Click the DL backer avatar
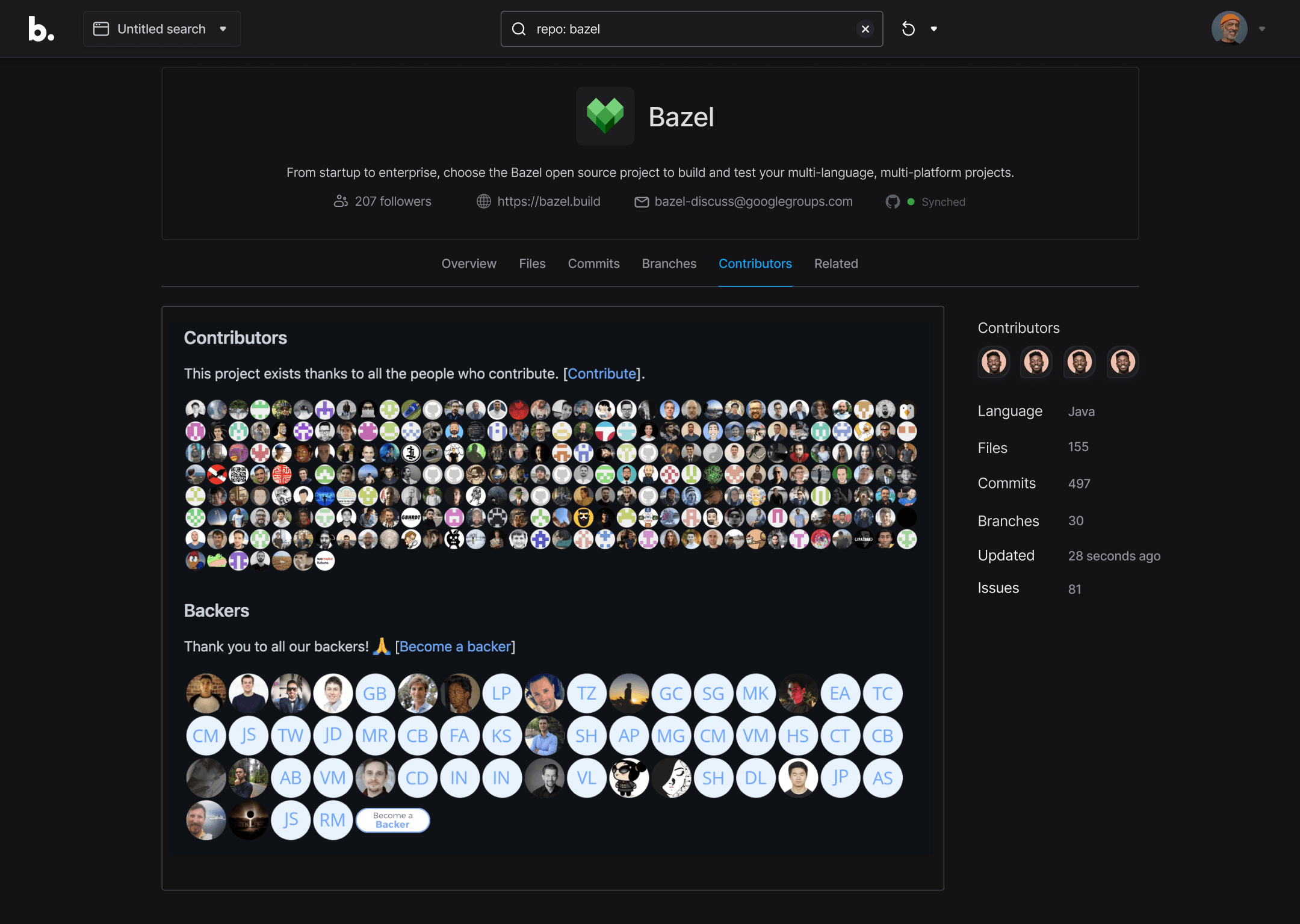Screen dimensions: 1300x924 point(755,778)
